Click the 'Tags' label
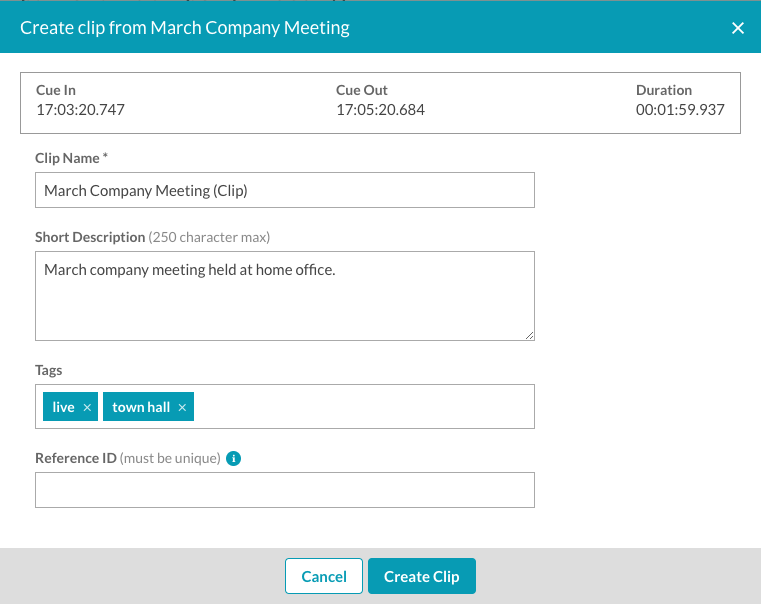 49,371
